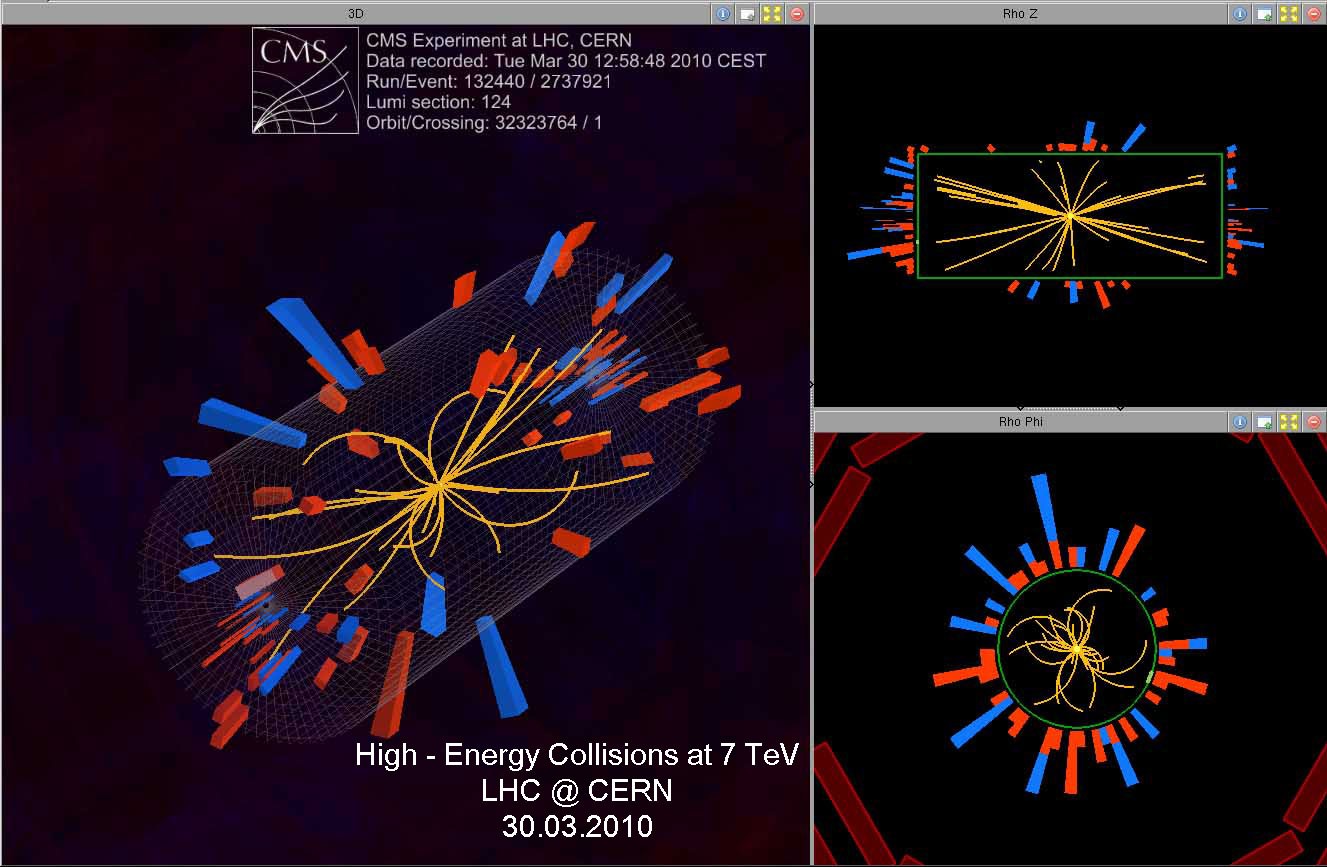Click the info icon on the Rho Phi panel

pos(1240,421)
